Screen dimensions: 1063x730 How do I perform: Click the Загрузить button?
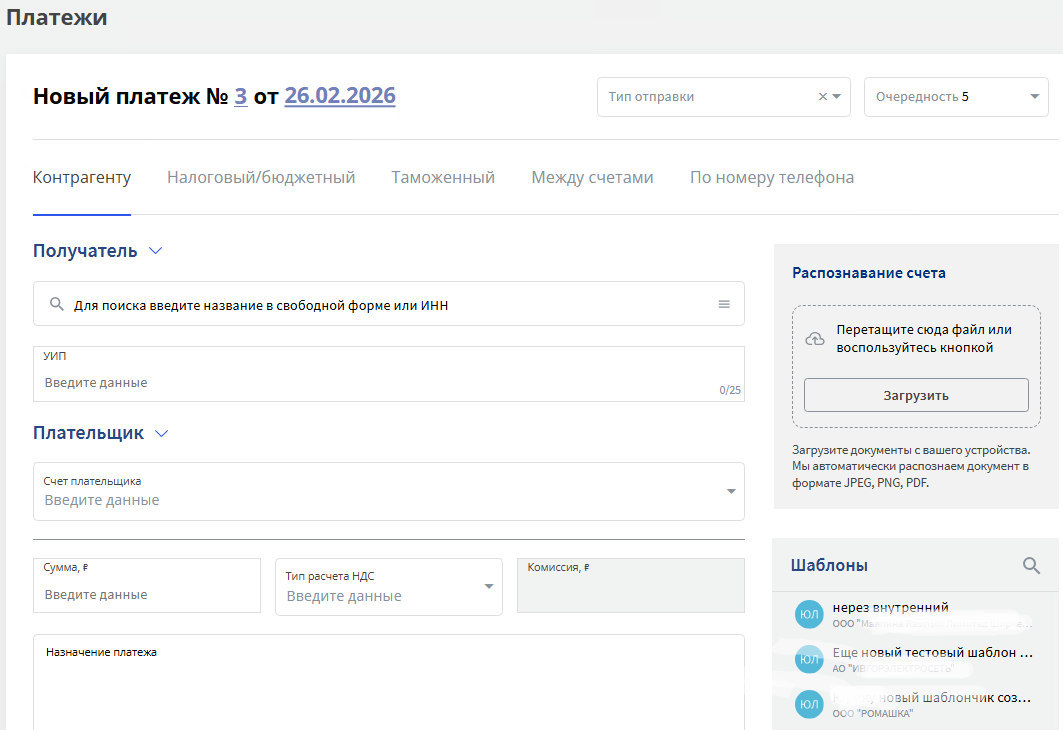click(916, 395)
